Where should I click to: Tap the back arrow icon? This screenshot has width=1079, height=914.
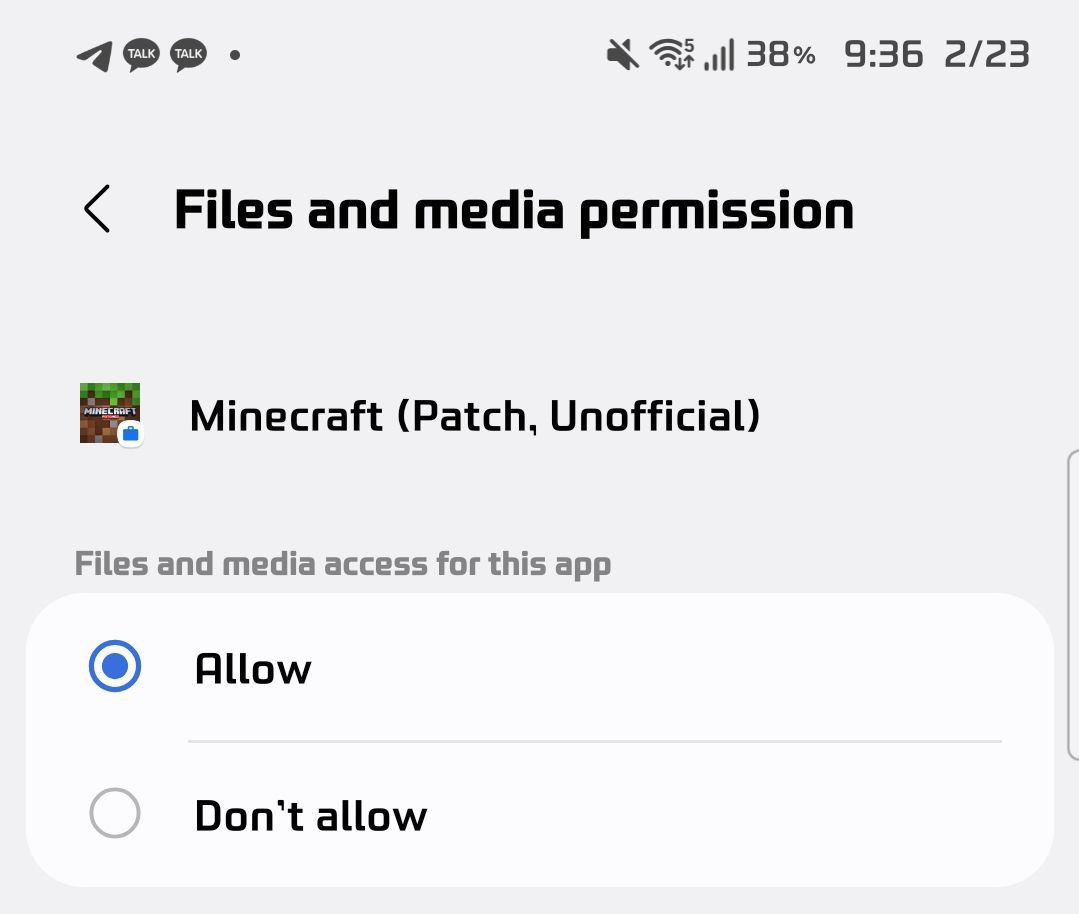(x=97, y=210)
